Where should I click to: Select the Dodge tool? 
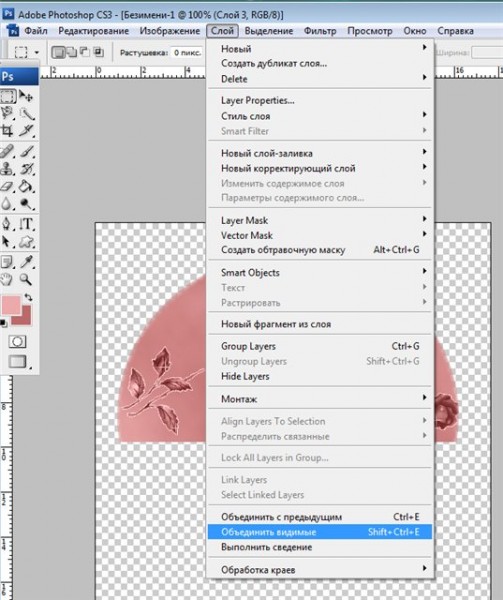pyautogui.click(x=26, y=204)
